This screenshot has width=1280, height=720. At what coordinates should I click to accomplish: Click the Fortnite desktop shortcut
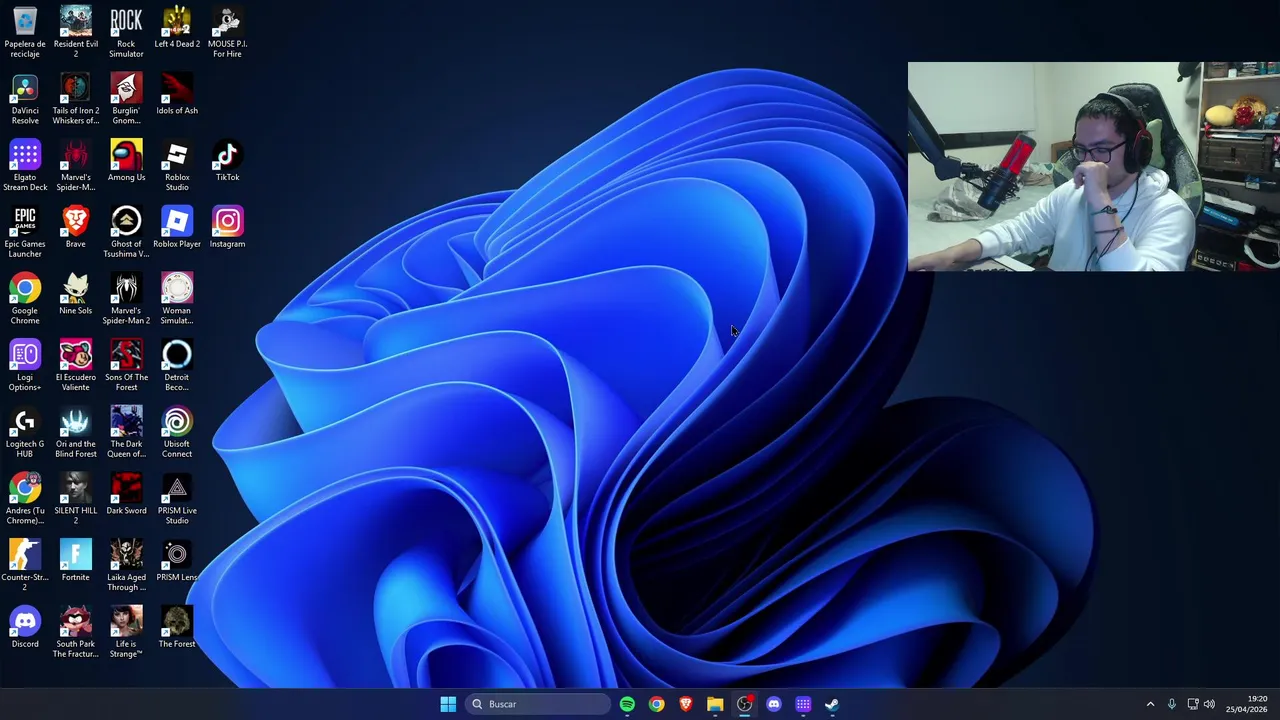tap(76, 561)
